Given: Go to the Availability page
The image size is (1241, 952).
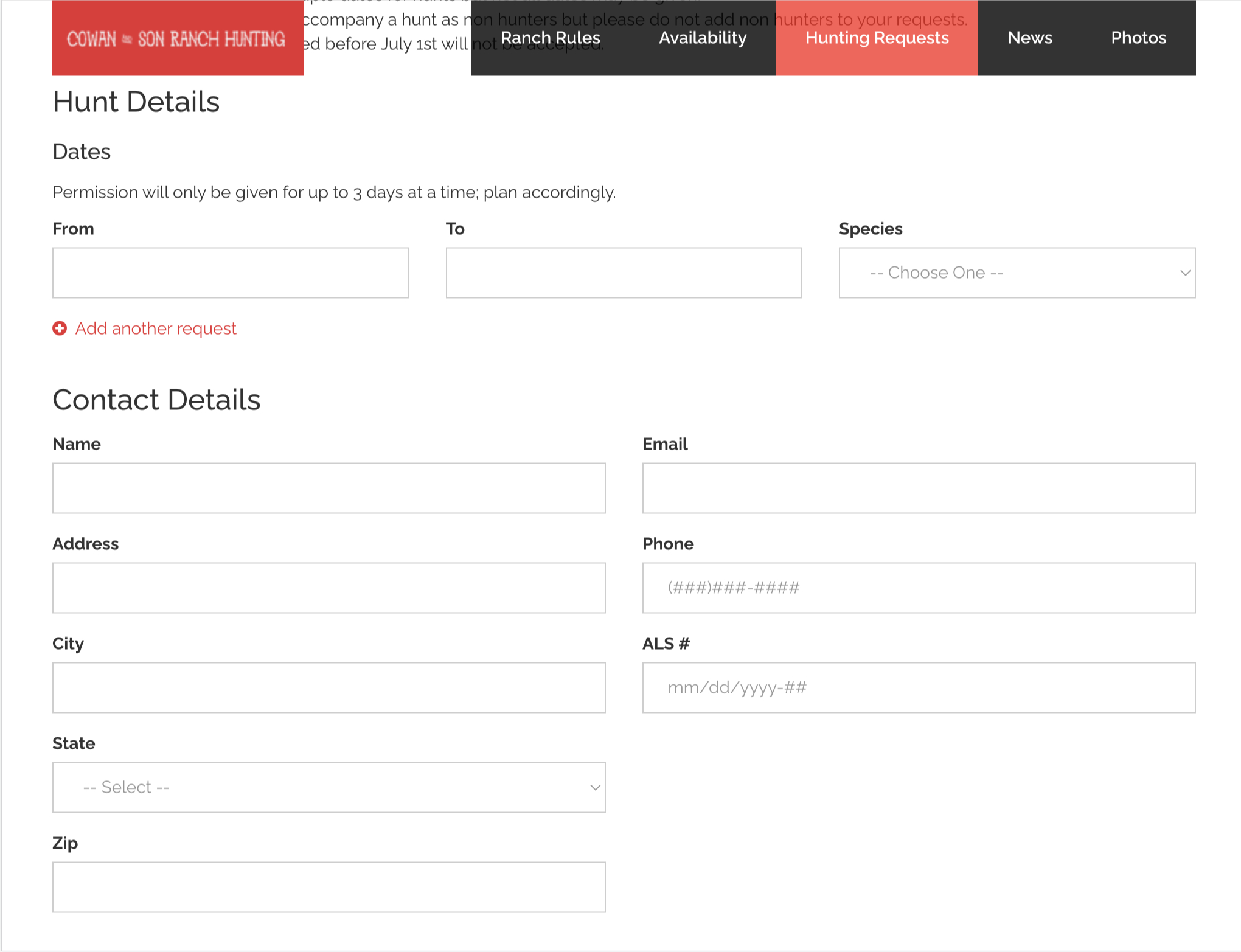Looking at the screenshot, I should pos(703,38).
